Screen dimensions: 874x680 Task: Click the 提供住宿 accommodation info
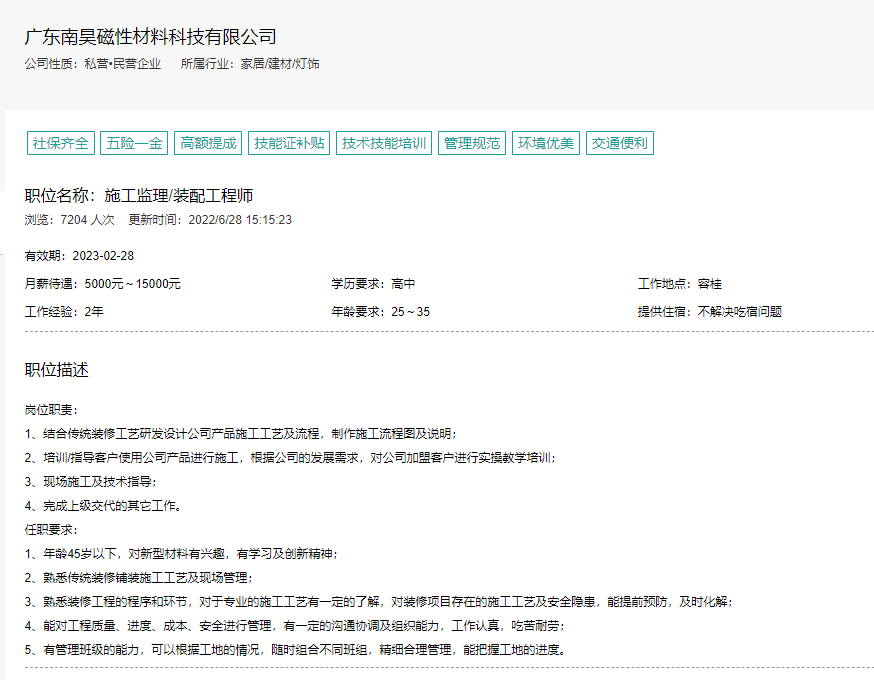pos(709,311)
